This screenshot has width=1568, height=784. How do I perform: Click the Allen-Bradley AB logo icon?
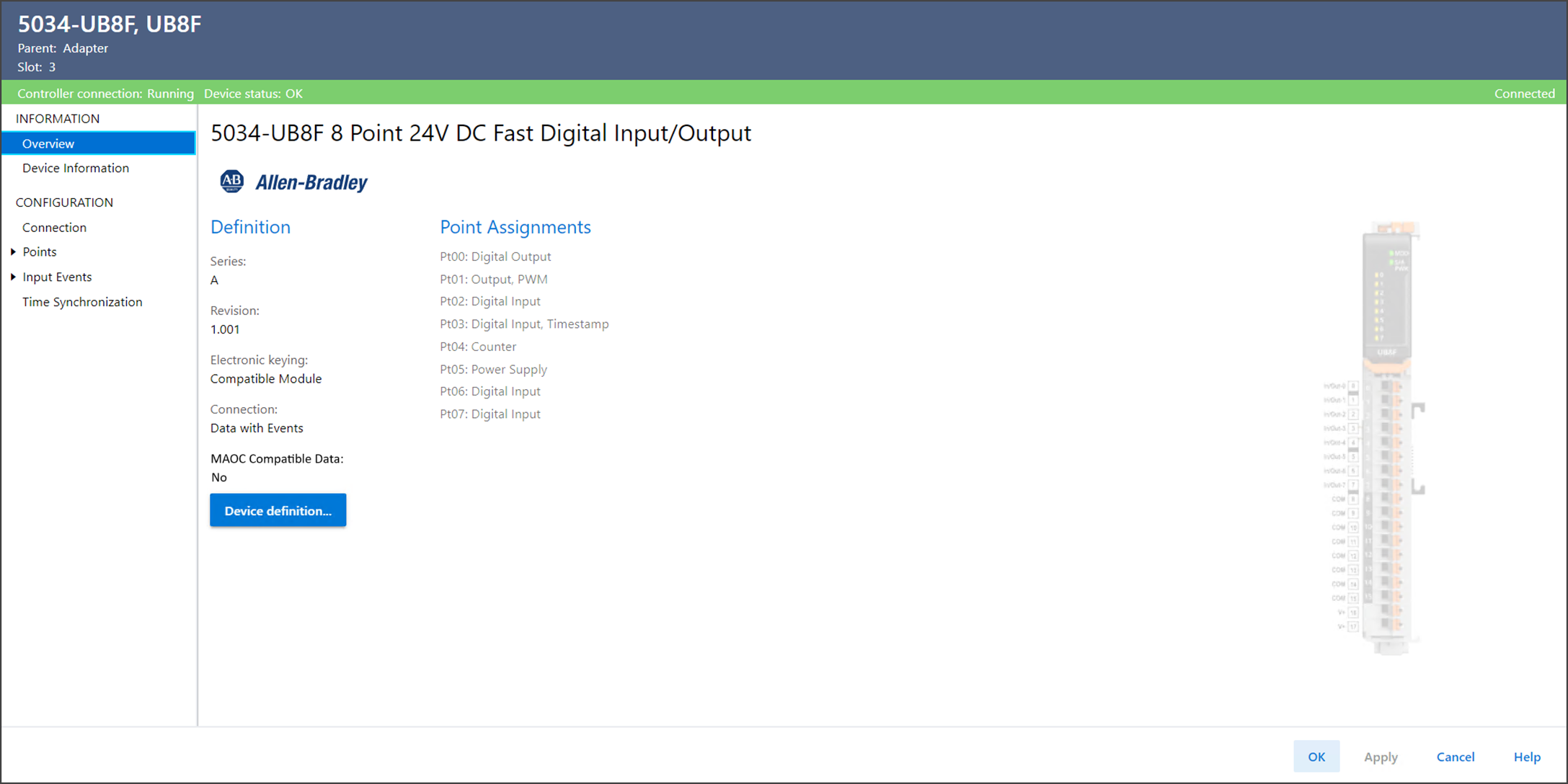(231, 181)
